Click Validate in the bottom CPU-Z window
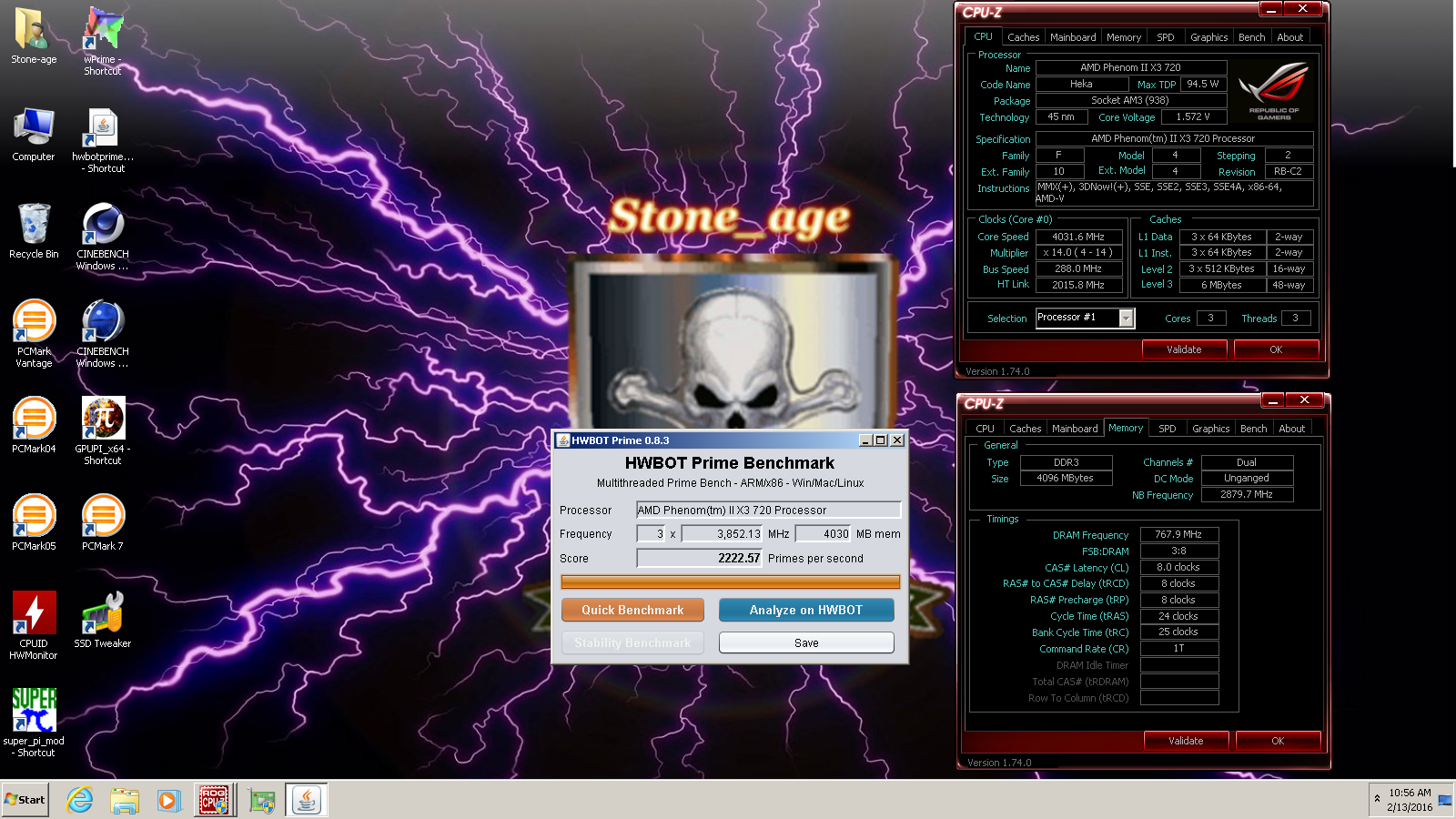1456x819 pixels. [1186, 741]
